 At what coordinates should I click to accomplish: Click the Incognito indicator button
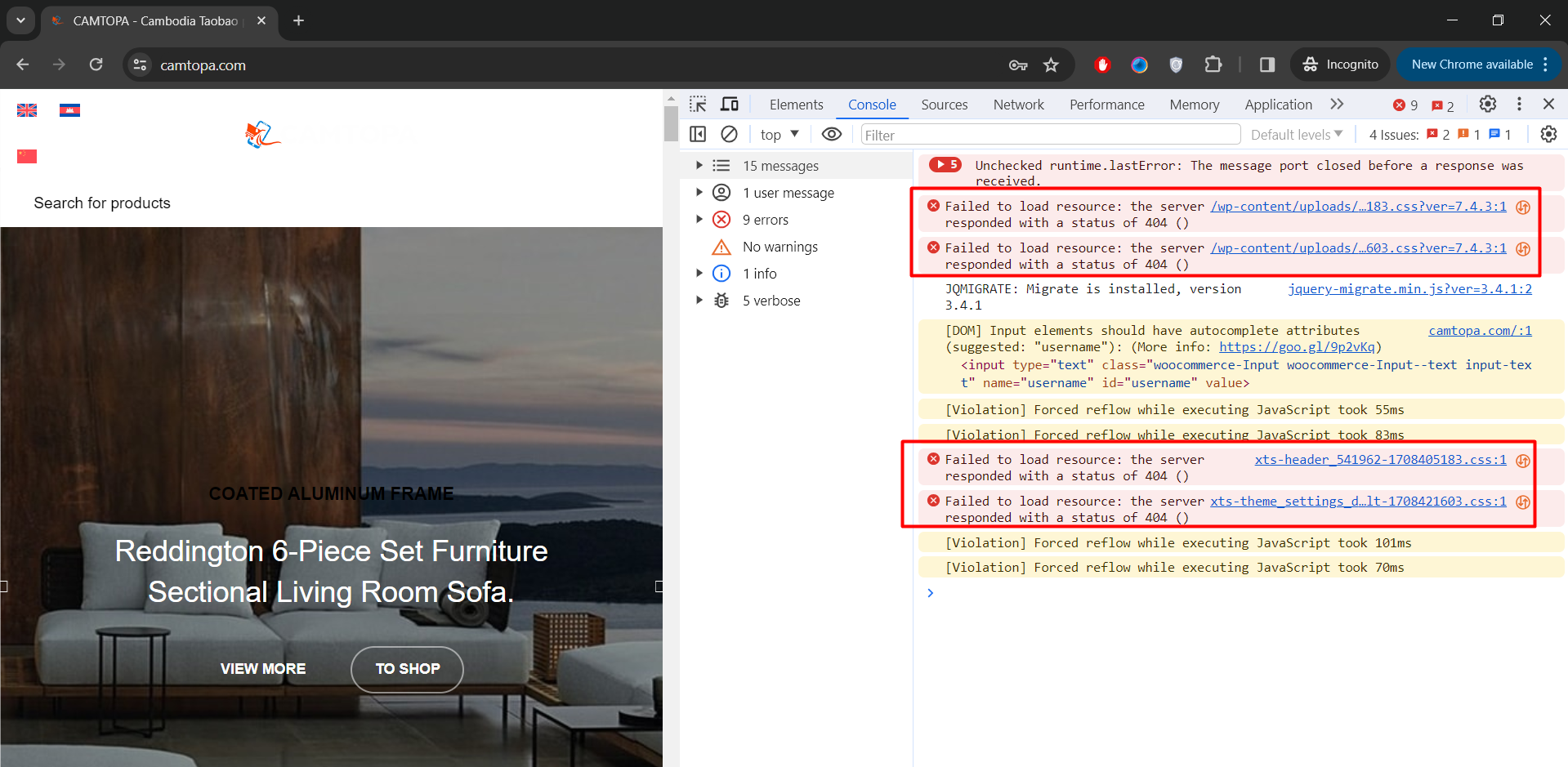(1340, 65)
